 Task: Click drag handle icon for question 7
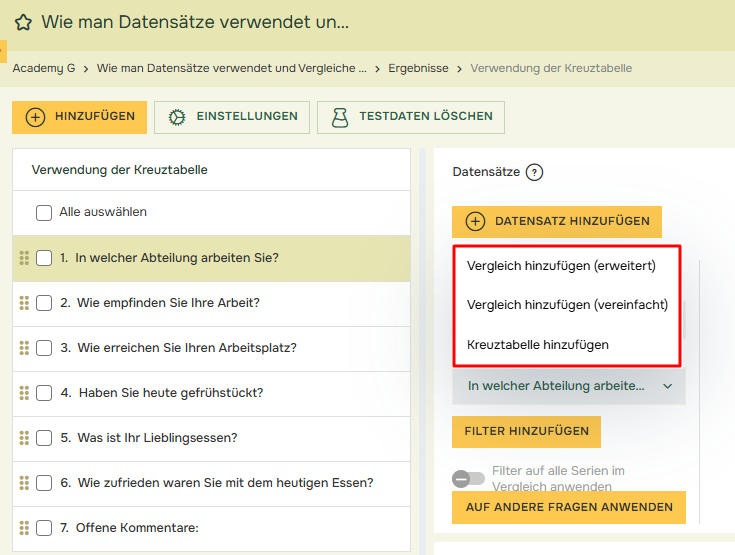pos(24,528)
